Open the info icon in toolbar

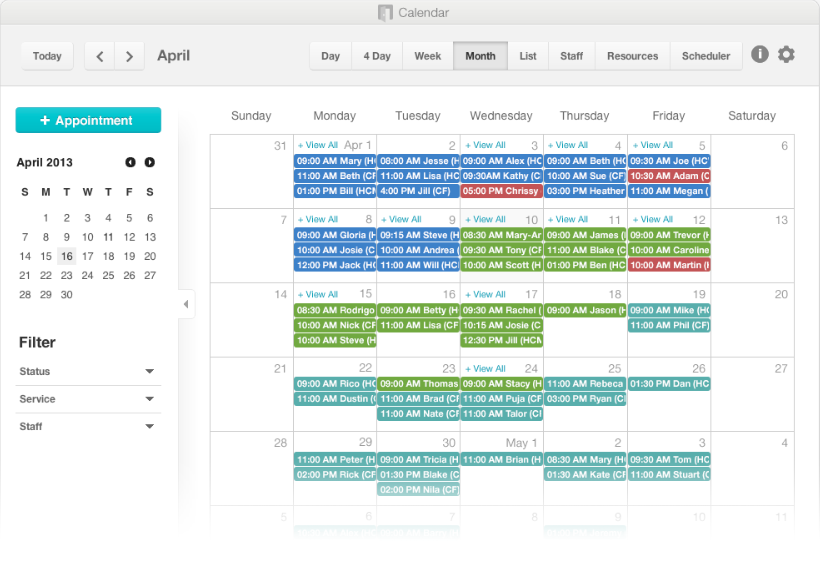pos(760,54)
